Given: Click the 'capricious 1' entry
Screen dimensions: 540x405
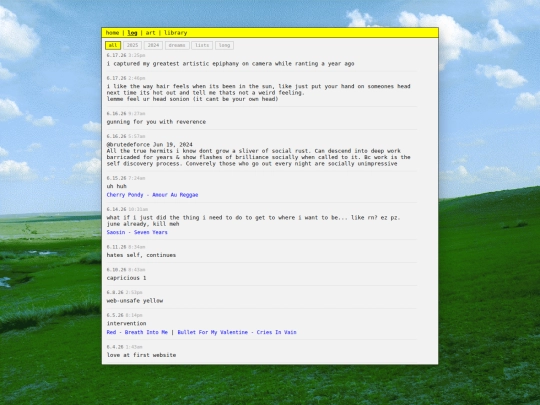Looking at the screenshot, I should (126, 278).
